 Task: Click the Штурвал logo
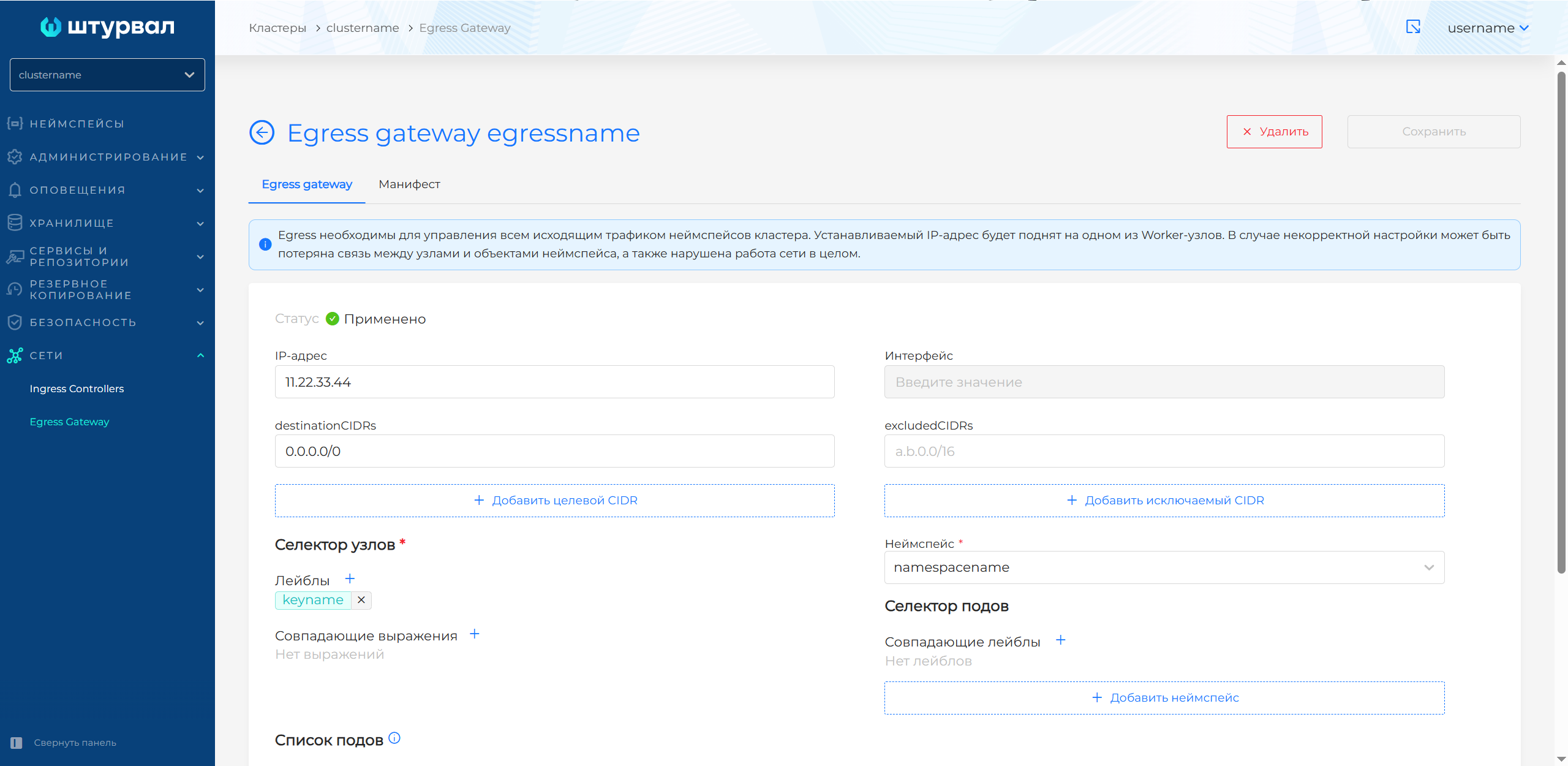[107, 27]
